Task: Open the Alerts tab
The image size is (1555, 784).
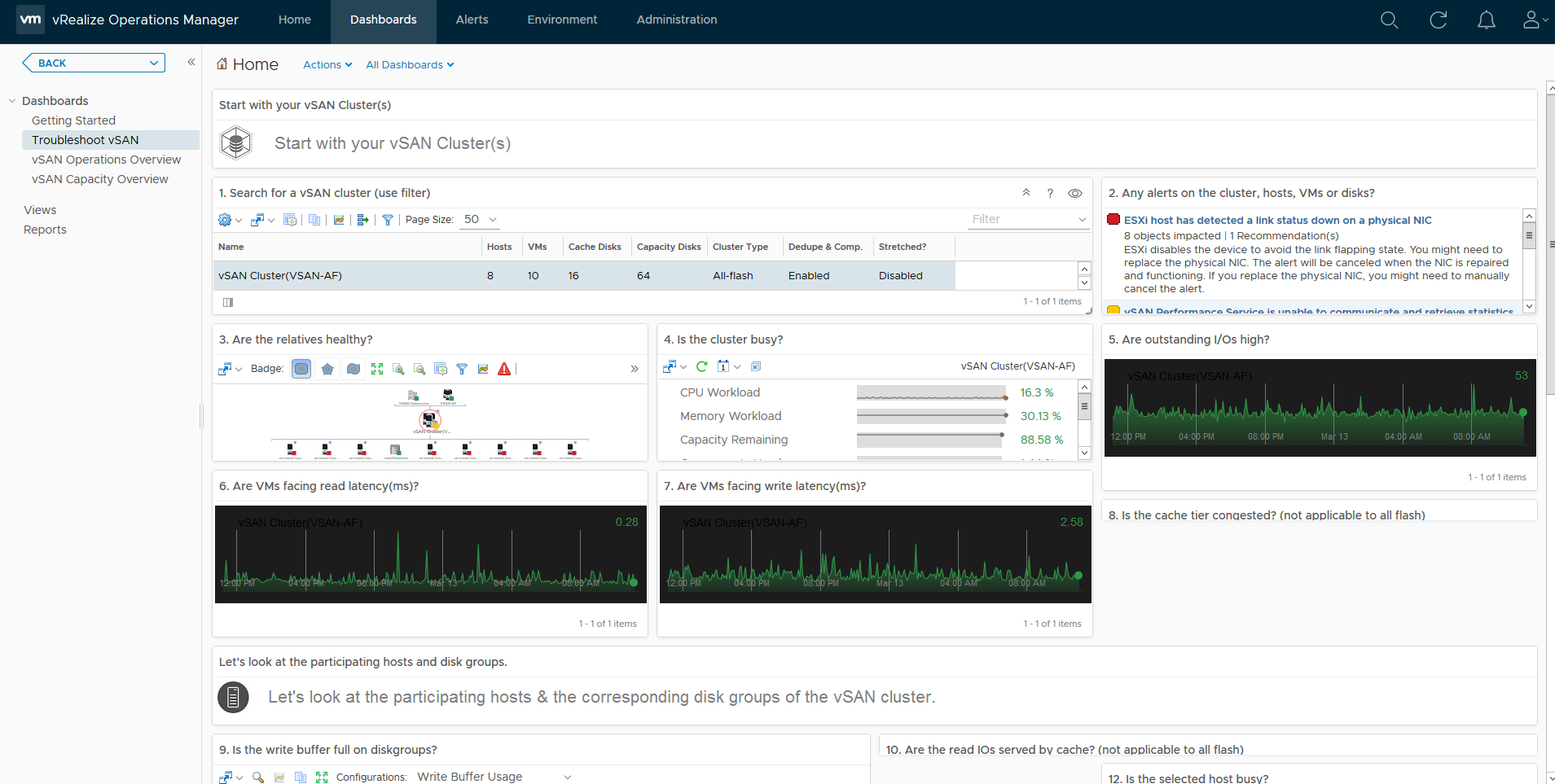Action: point(472,20)
